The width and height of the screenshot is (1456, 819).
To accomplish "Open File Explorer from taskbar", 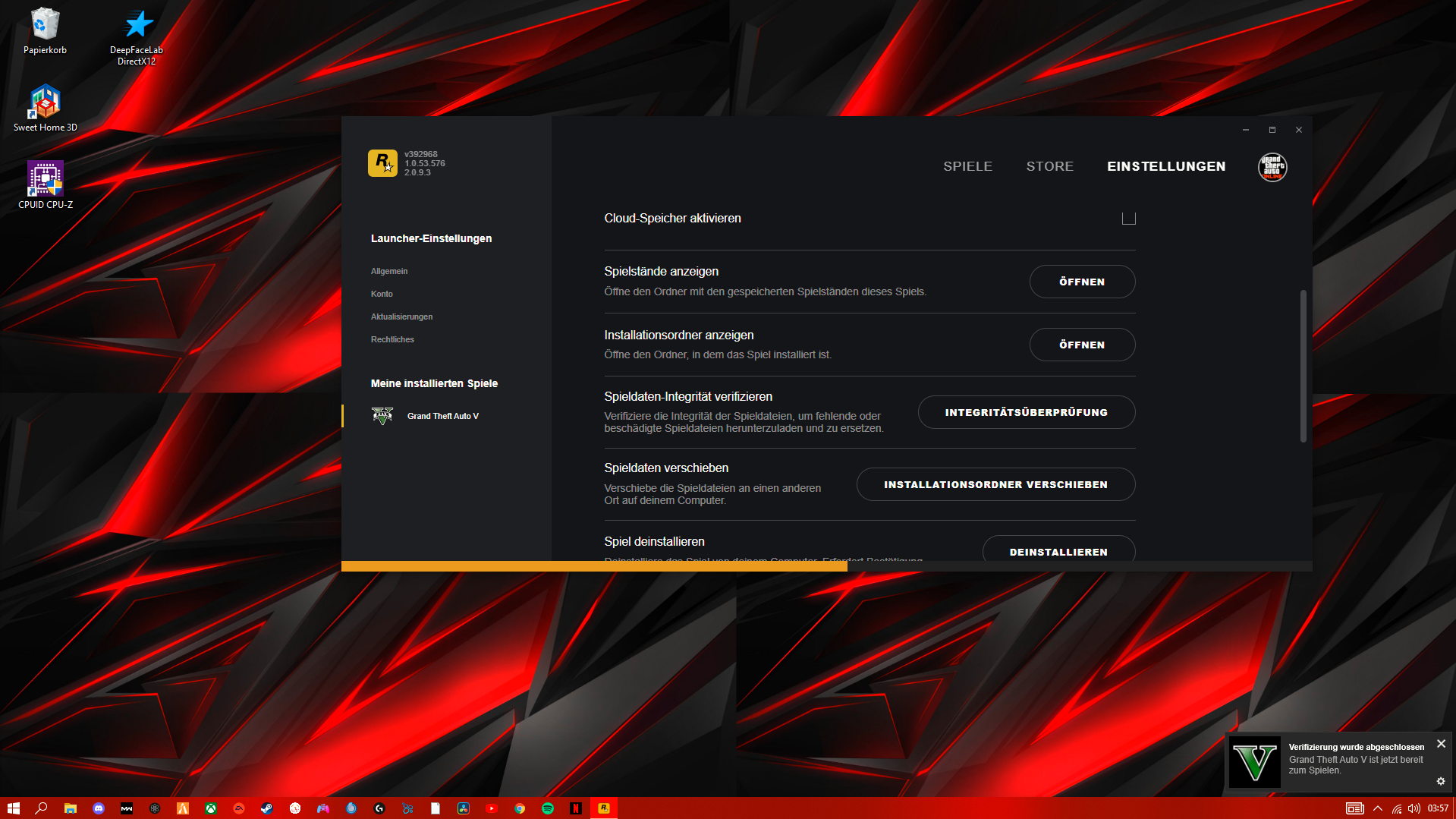I will tap(70, 808).
